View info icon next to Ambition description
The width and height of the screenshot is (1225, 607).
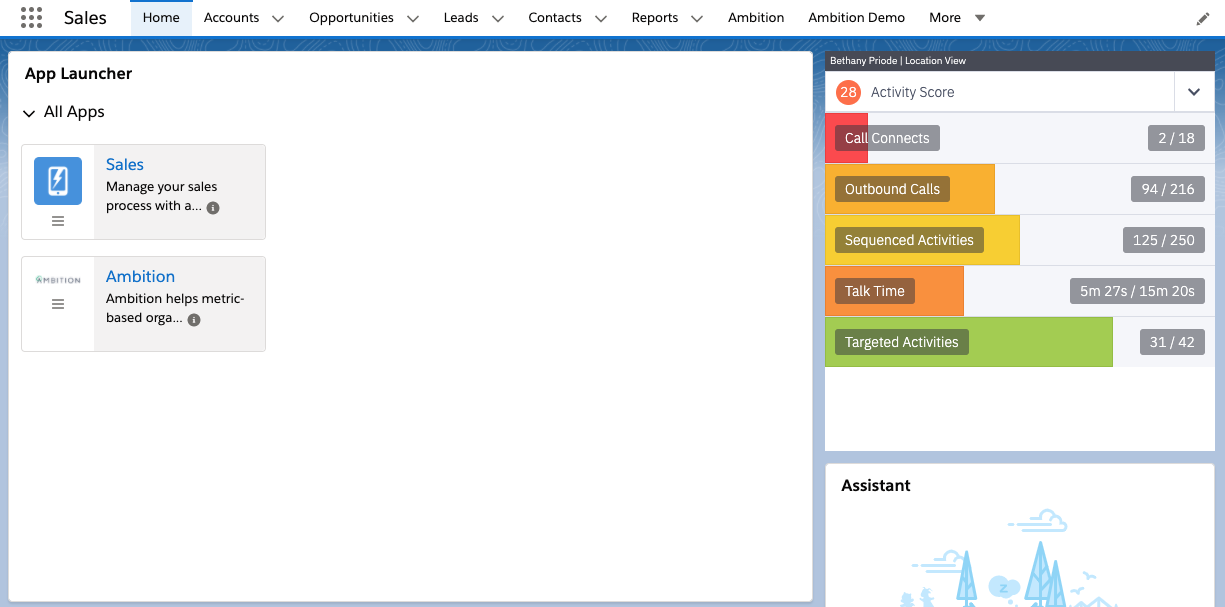[193, 320]
